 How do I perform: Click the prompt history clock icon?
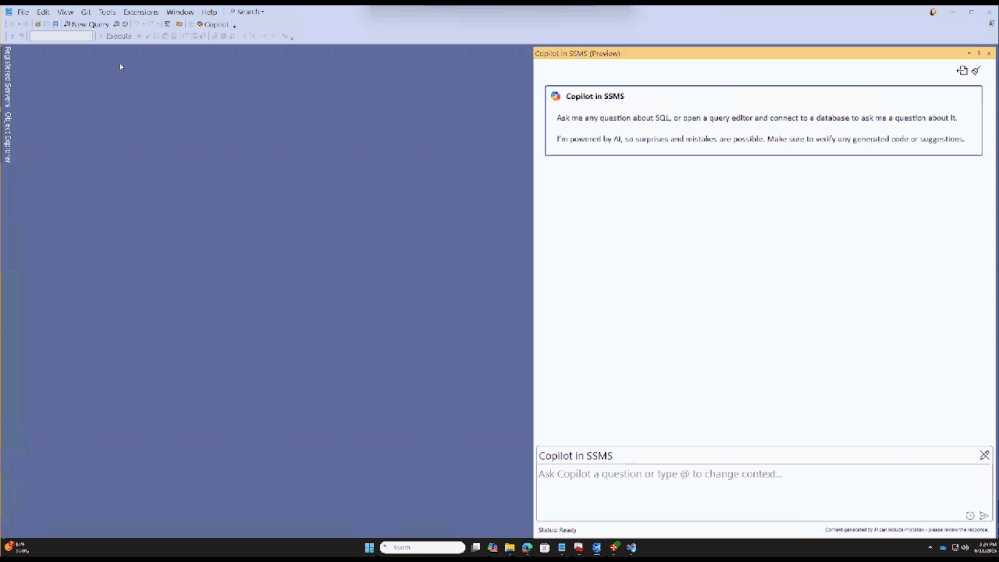pyautogui.click(x=970, y=515)
